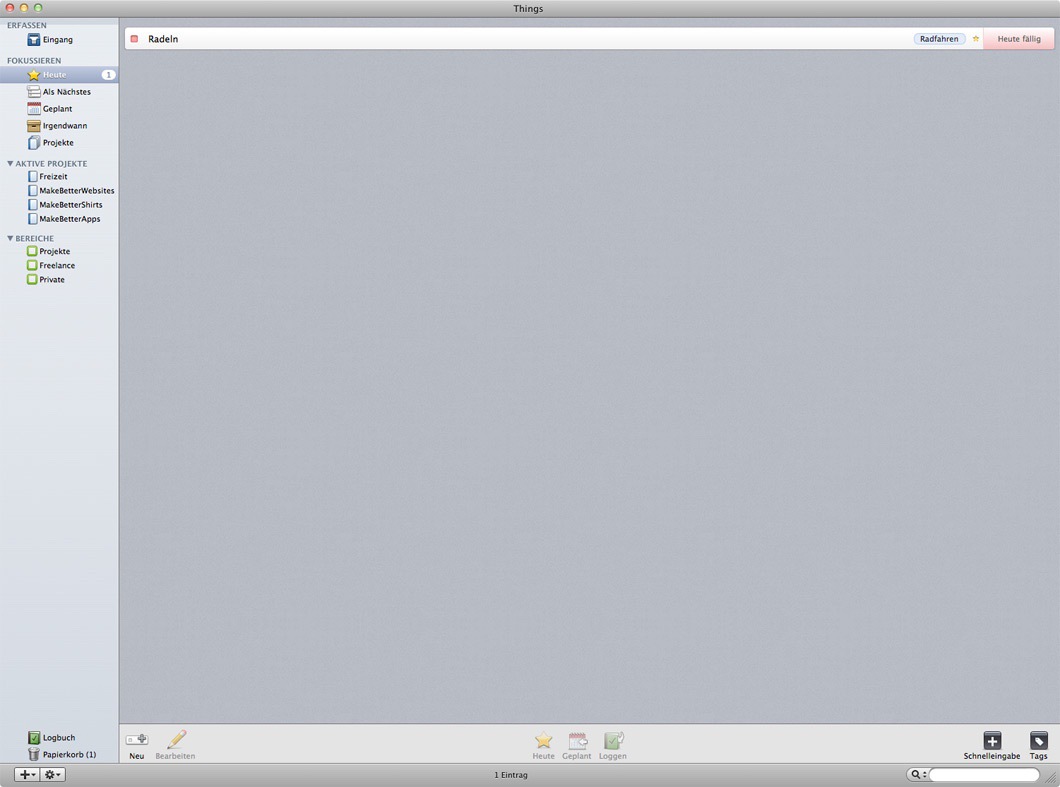Open the Als Nächstes list icon
Viewport: 1060px width, 787px height.
coord(34,91)
